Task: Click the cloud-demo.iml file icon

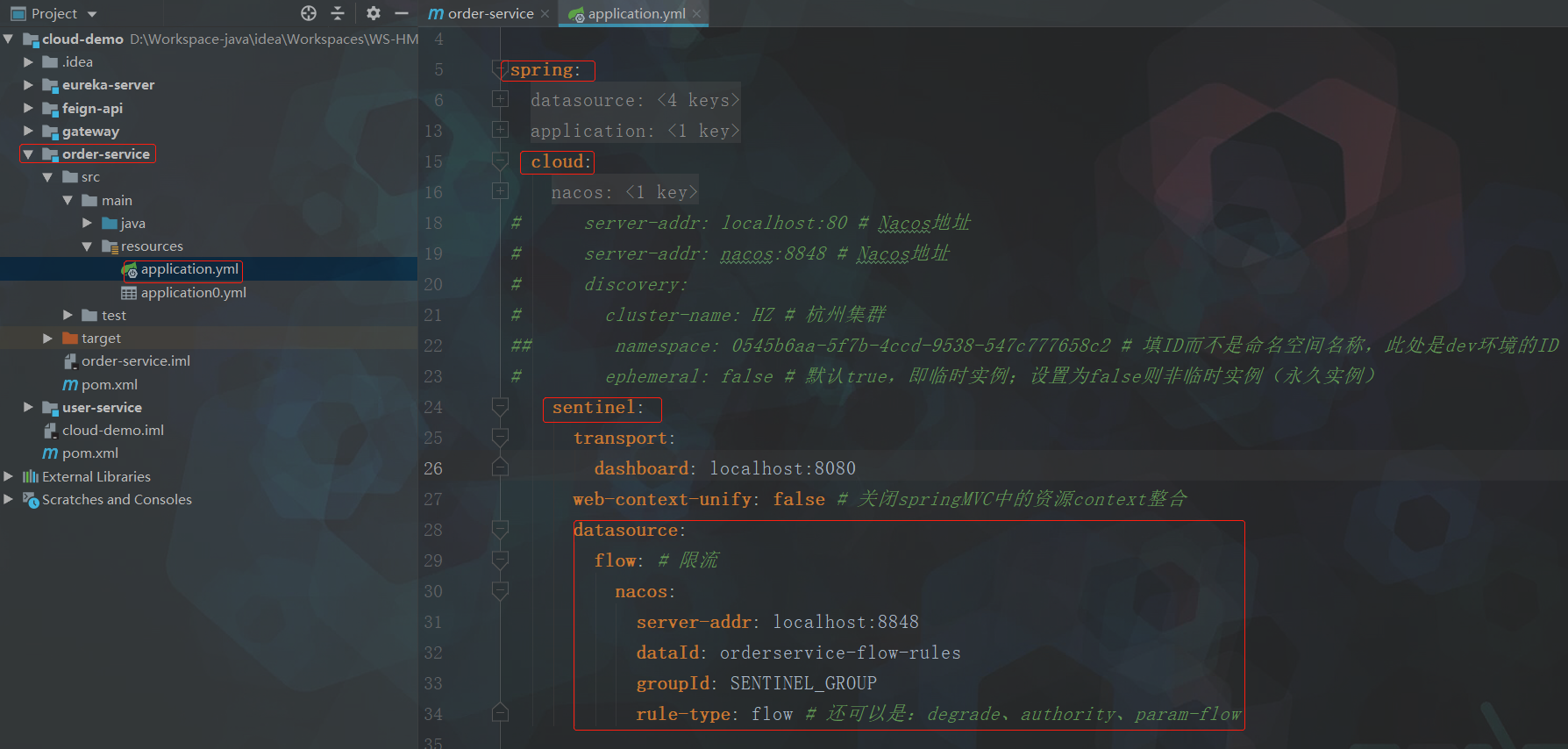Action: tap(51, 431)
